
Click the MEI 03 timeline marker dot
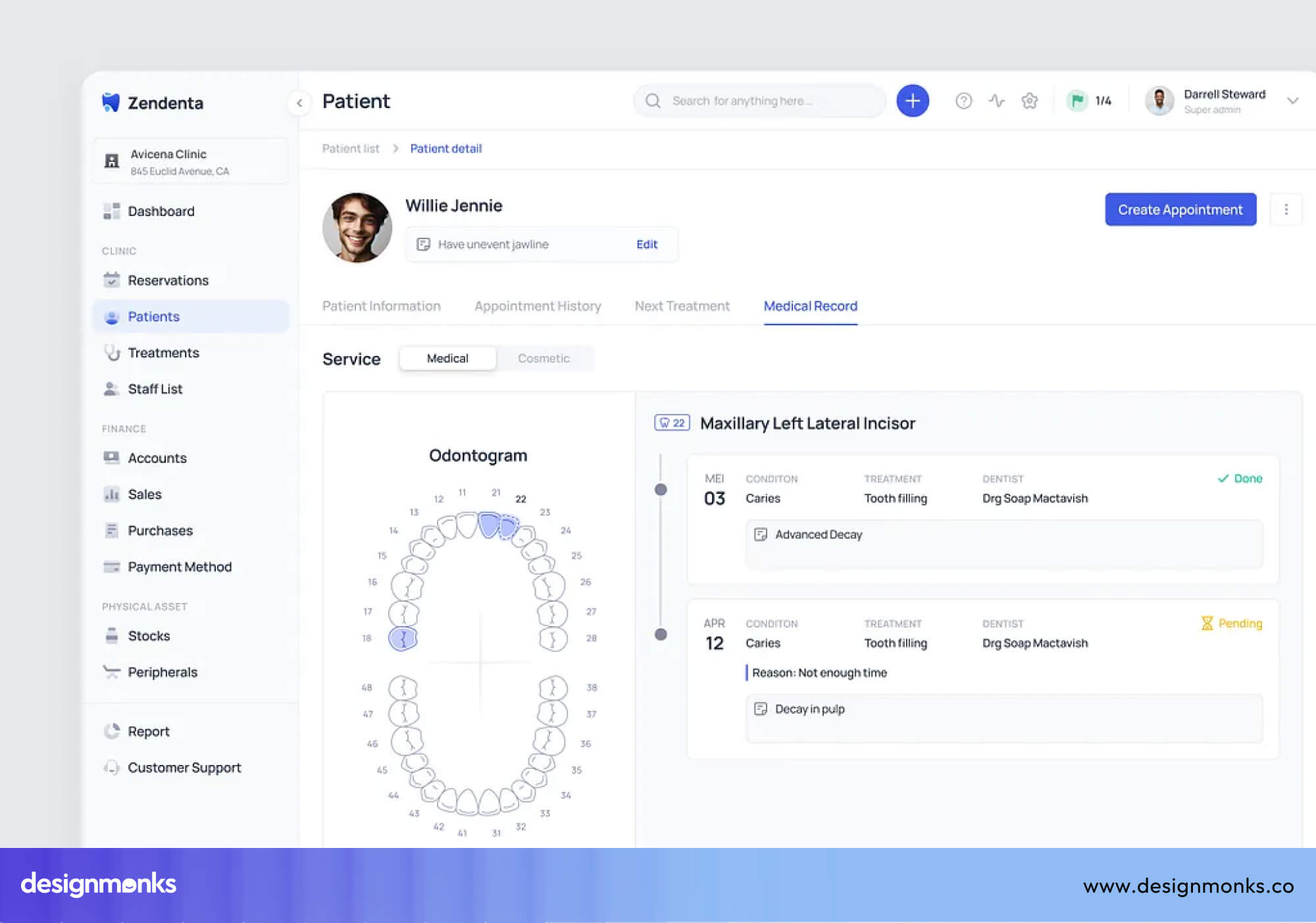(x=661, y=490)
